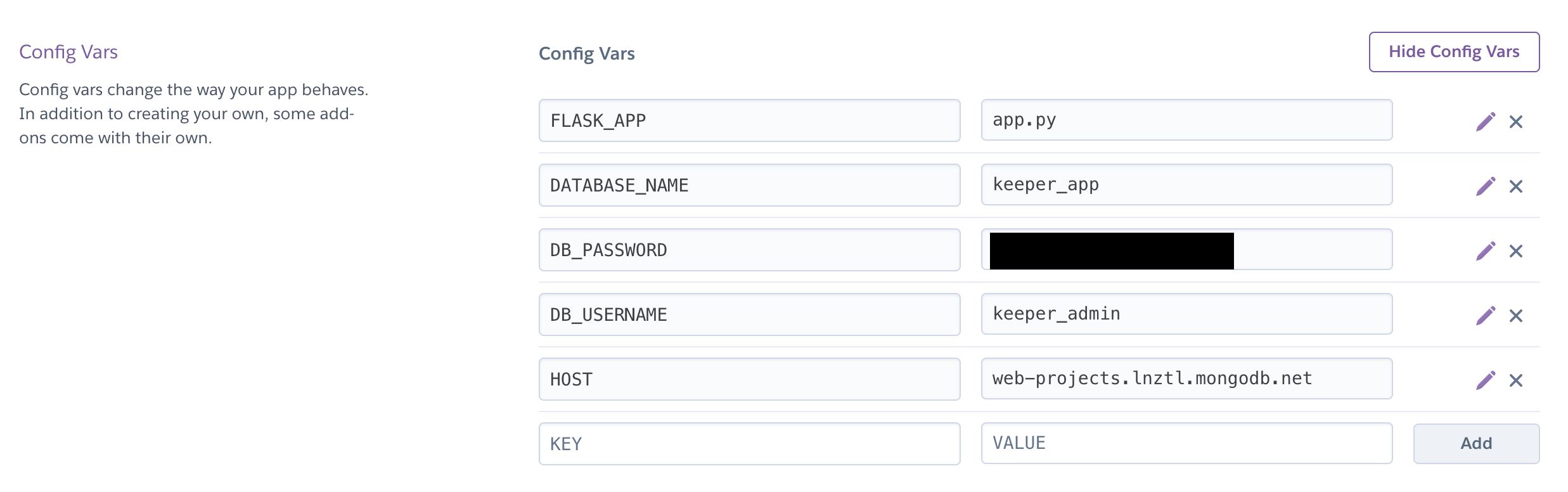Screen dimensions: 1568x492
Task: Edit the FLASK_APP config var
Action: pos(1485,122)
